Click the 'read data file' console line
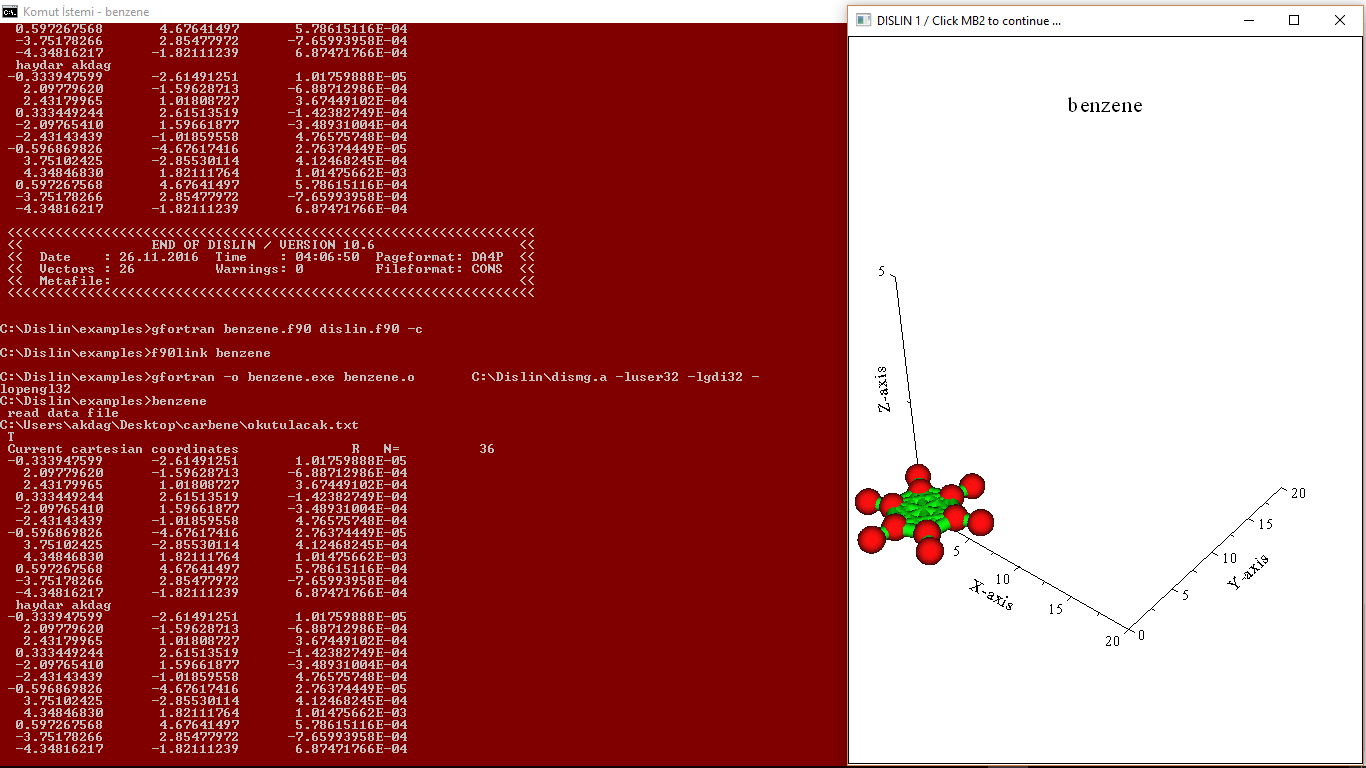Screen dimensions: 1366x768 click(x=63, y=413)
